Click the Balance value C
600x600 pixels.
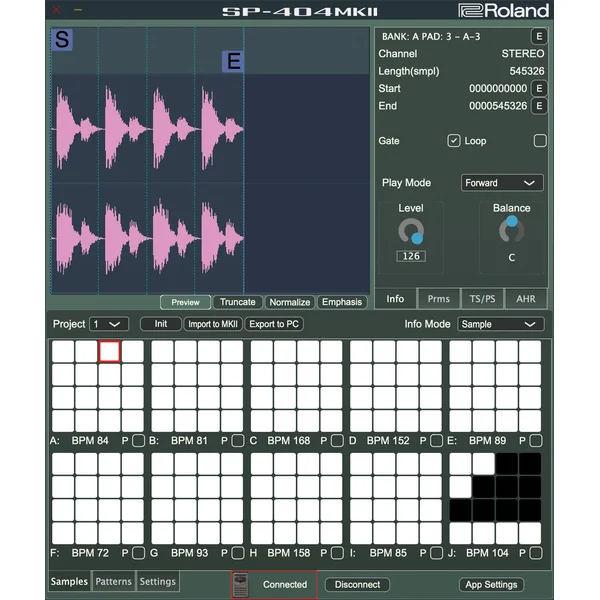click(512, 258)
